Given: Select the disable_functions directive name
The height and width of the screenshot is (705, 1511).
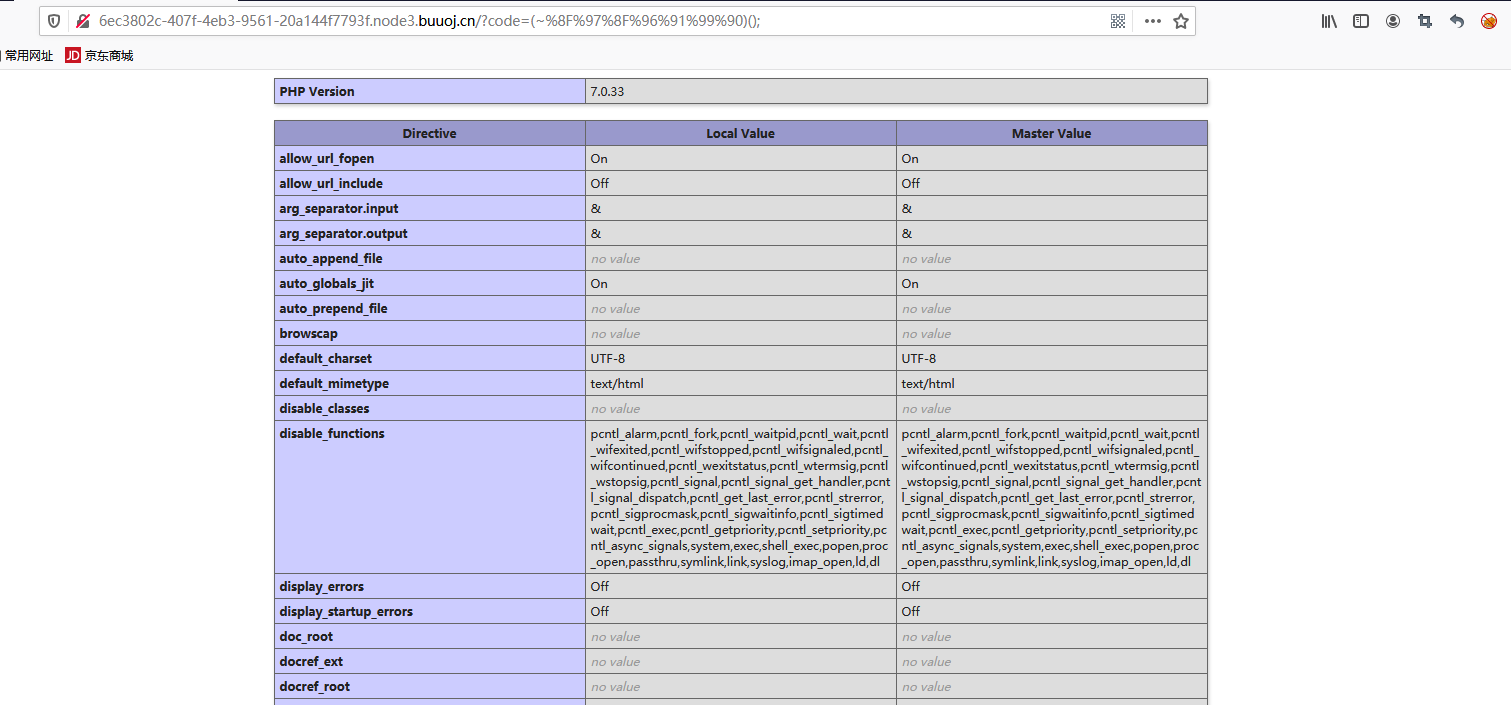Looking at the screenshot, I should [x=332, y=433].
